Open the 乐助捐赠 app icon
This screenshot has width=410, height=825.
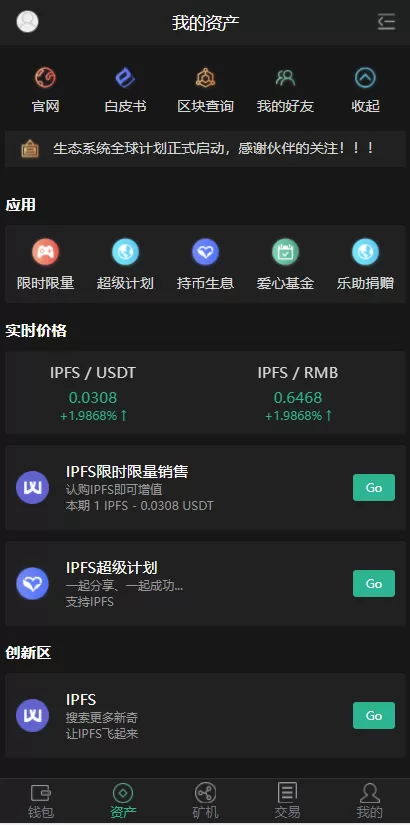[x=365, y=252]
